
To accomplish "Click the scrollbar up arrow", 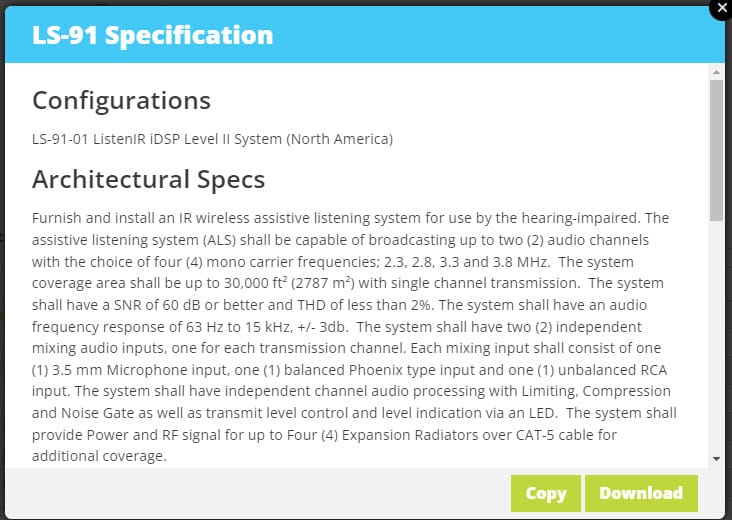I will pos(716,72).
